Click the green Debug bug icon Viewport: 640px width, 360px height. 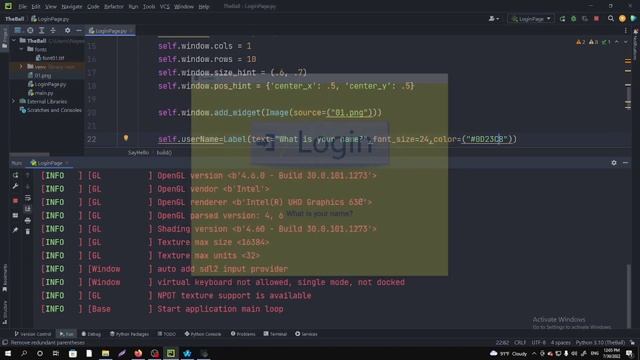(573, 19)
